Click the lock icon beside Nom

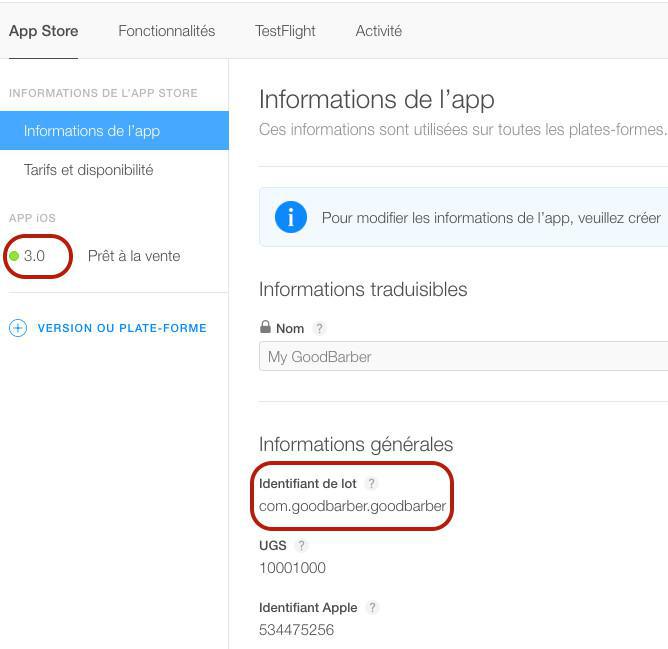point(265,327)
